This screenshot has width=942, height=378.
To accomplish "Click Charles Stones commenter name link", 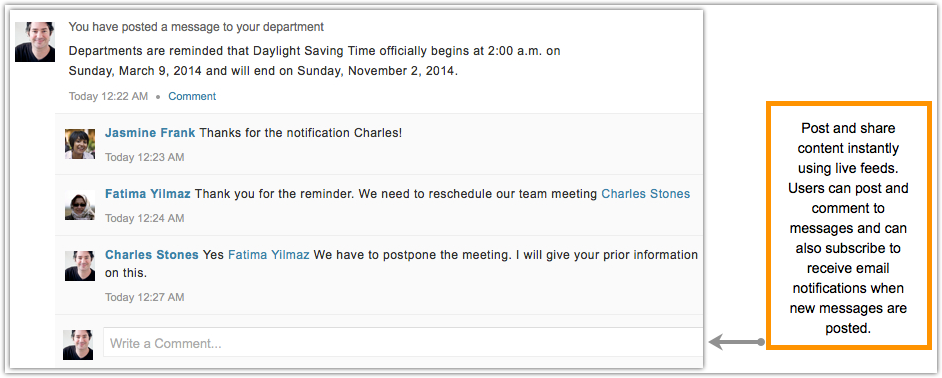I will [x=151, y=255].
